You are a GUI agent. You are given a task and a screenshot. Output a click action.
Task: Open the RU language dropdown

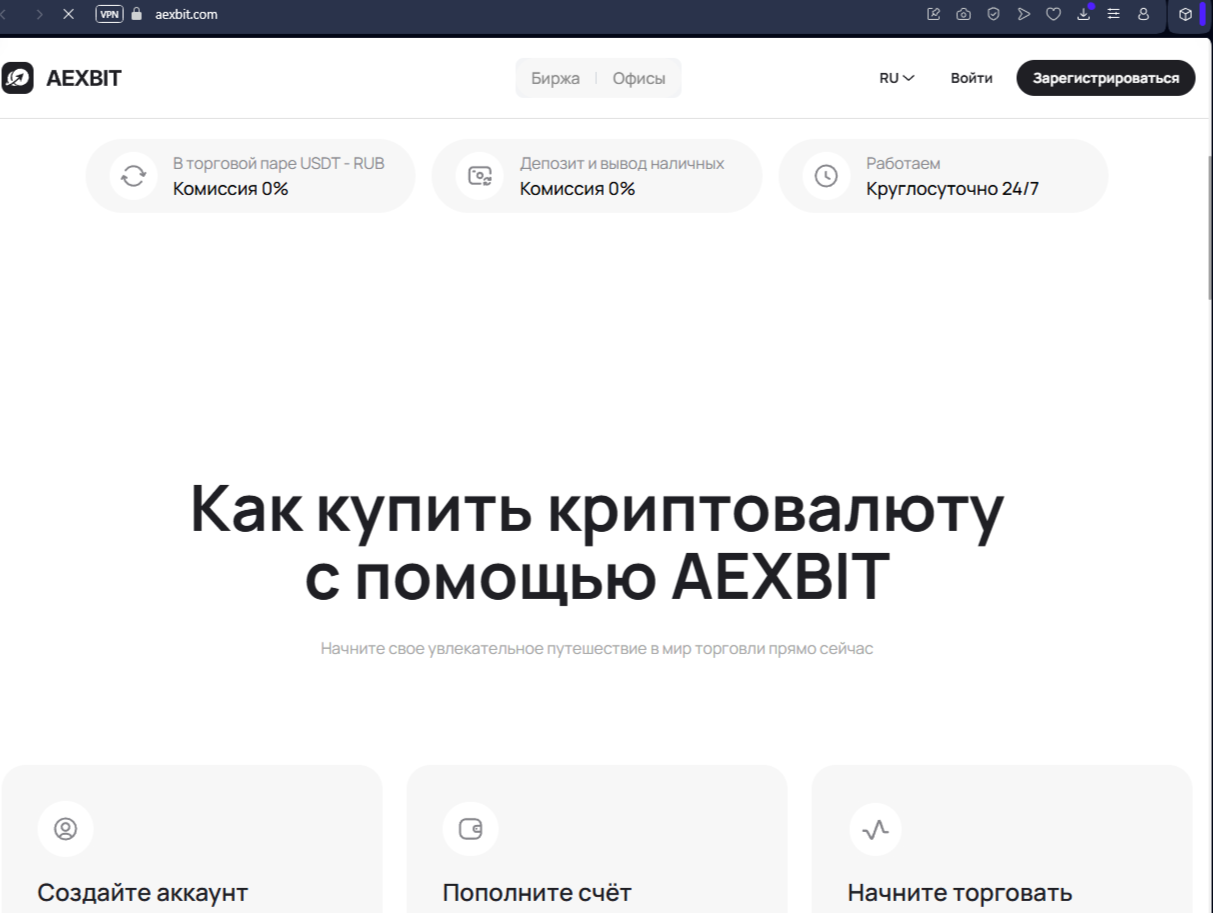897,78
